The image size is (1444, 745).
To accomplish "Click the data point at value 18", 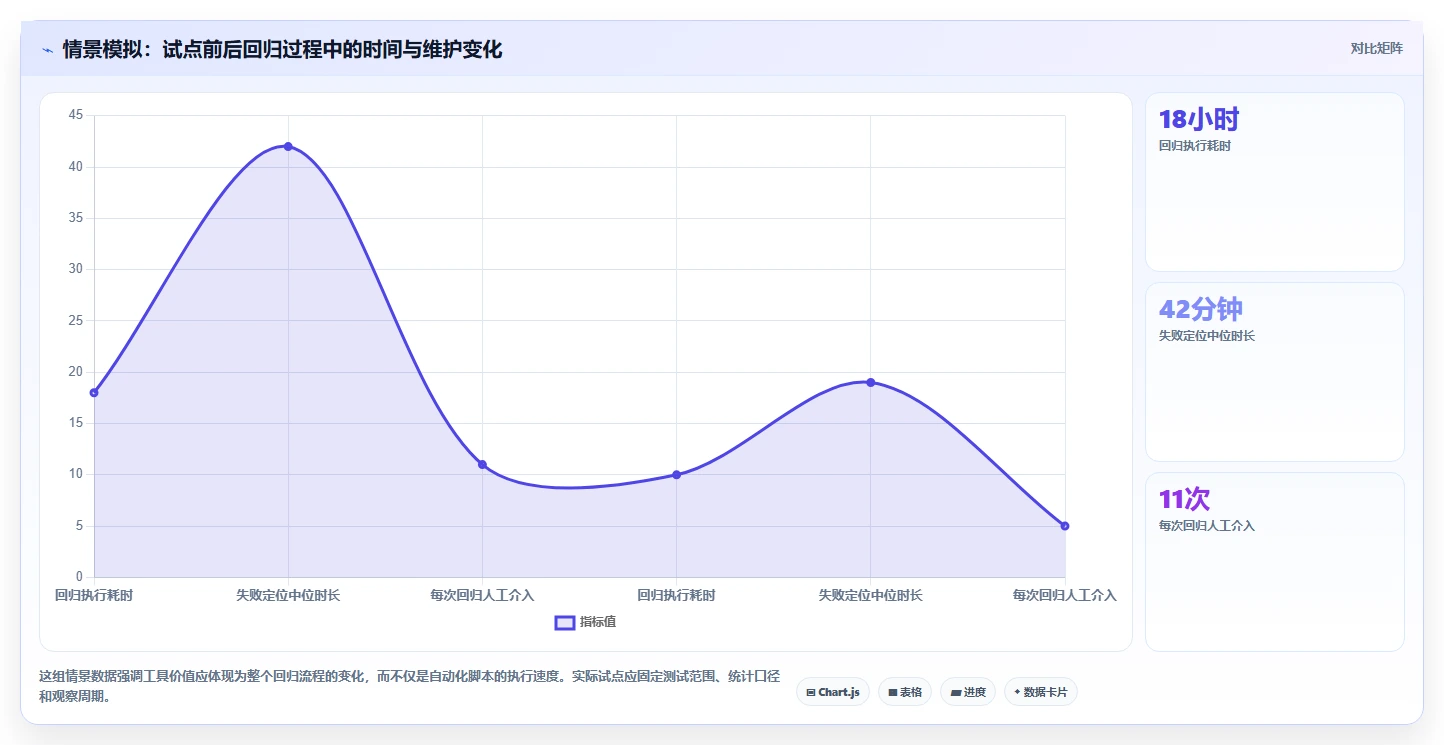I will tap(94, 392).
